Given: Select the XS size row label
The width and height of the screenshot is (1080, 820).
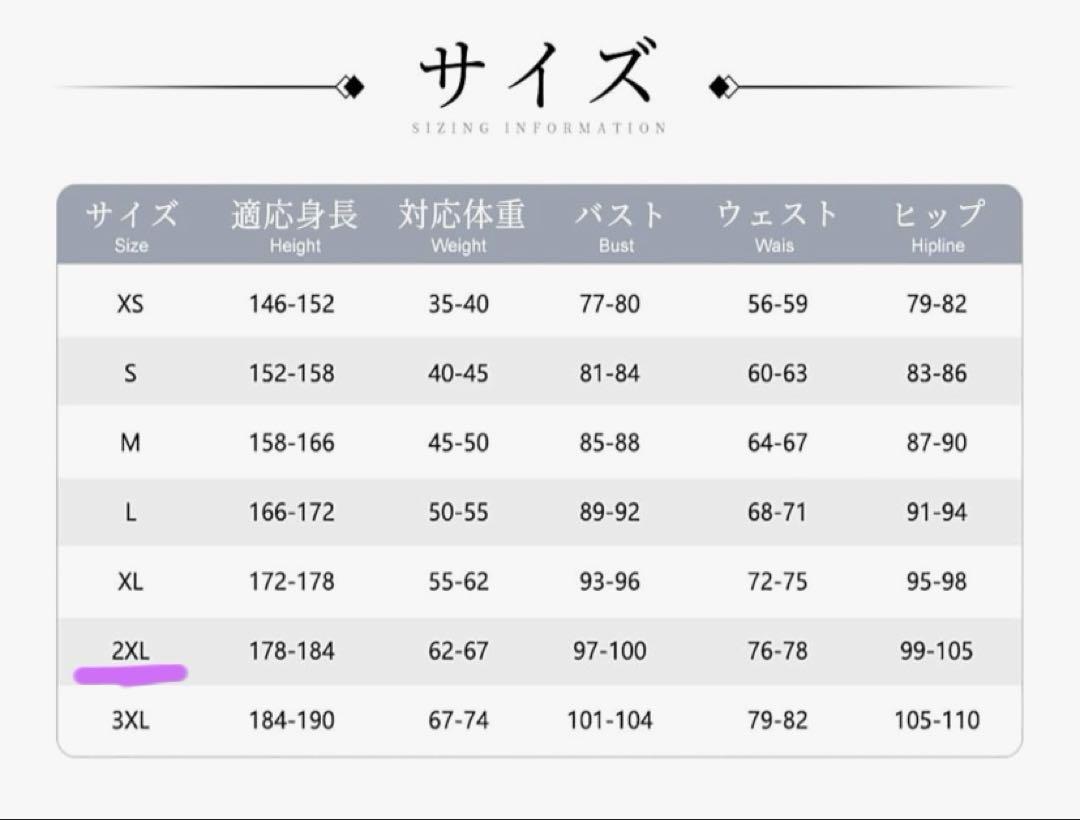Looking at the screenshot, I should click(x=130, y=304).
